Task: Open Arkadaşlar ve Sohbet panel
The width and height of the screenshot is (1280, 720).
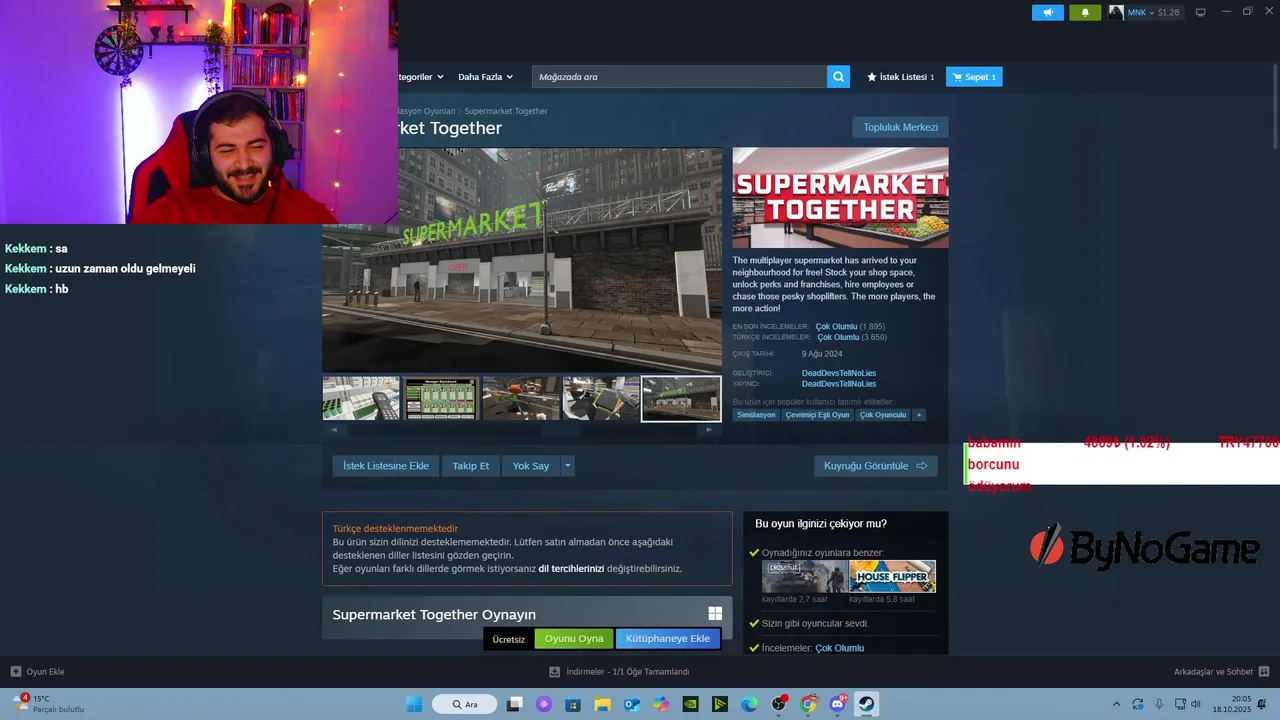Action: (x=1221, y=672)
